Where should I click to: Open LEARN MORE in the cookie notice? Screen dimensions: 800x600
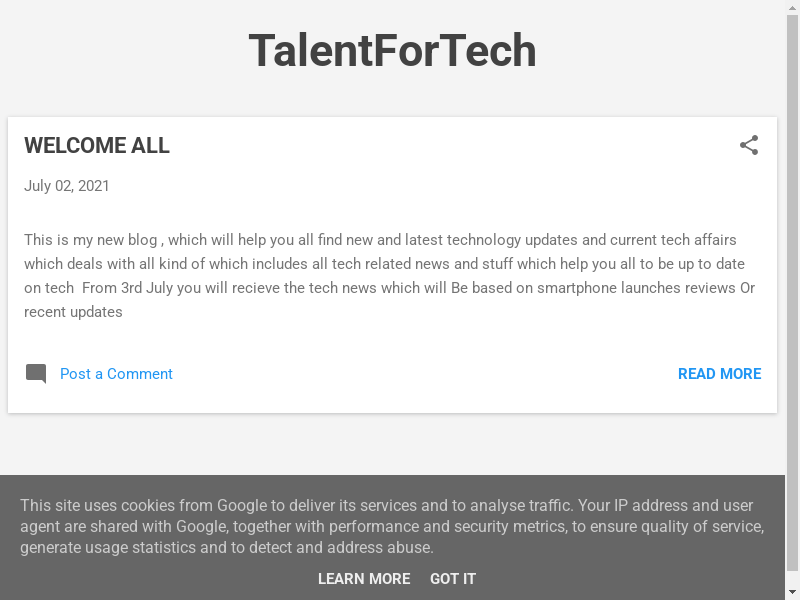click(x=364, y=579)
